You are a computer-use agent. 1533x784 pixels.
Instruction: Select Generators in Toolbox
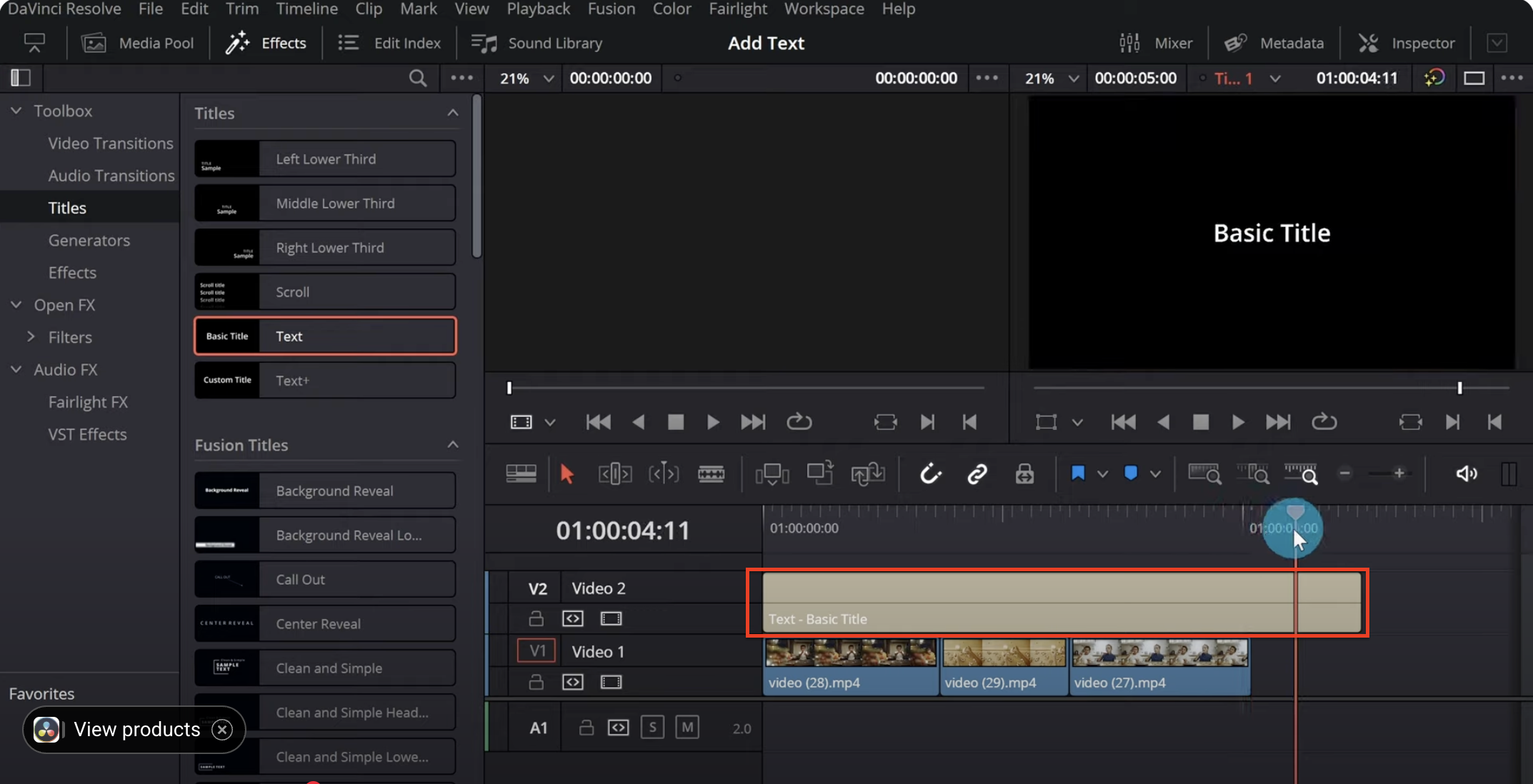tap(89, 240)
